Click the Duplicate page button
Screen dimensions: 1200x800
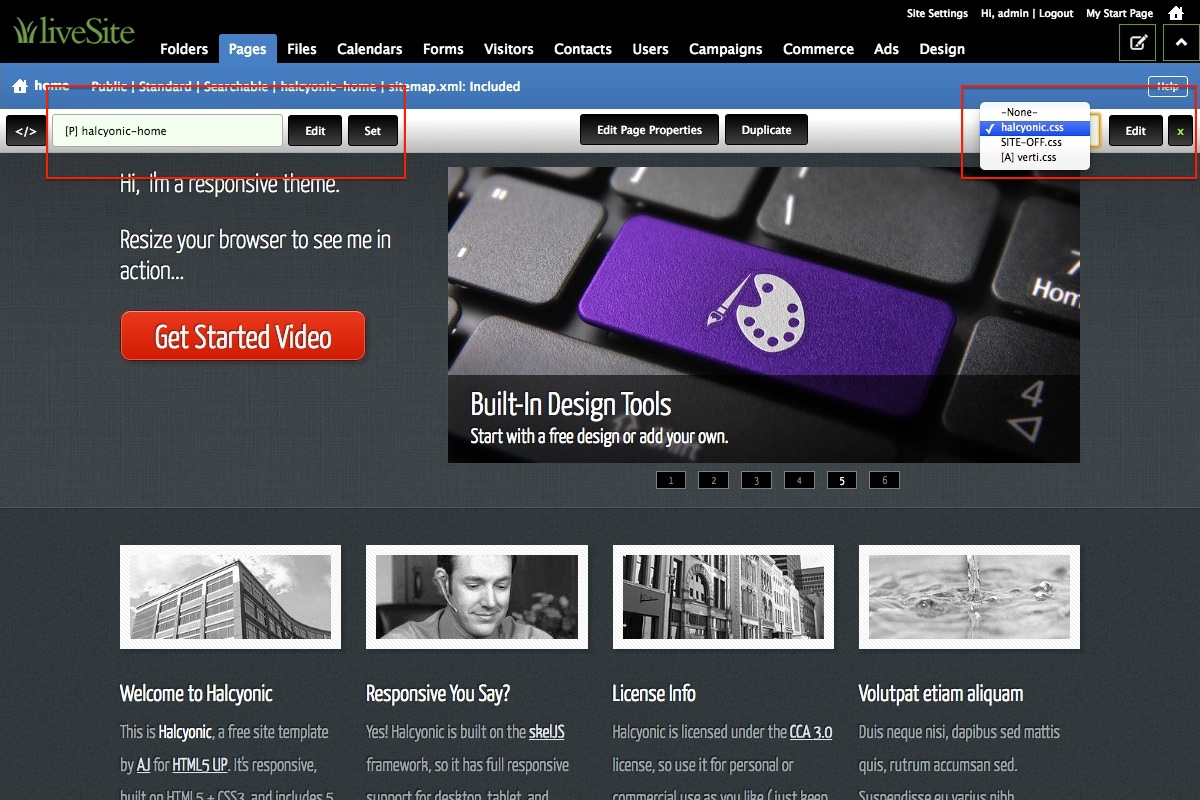[767, 130]
